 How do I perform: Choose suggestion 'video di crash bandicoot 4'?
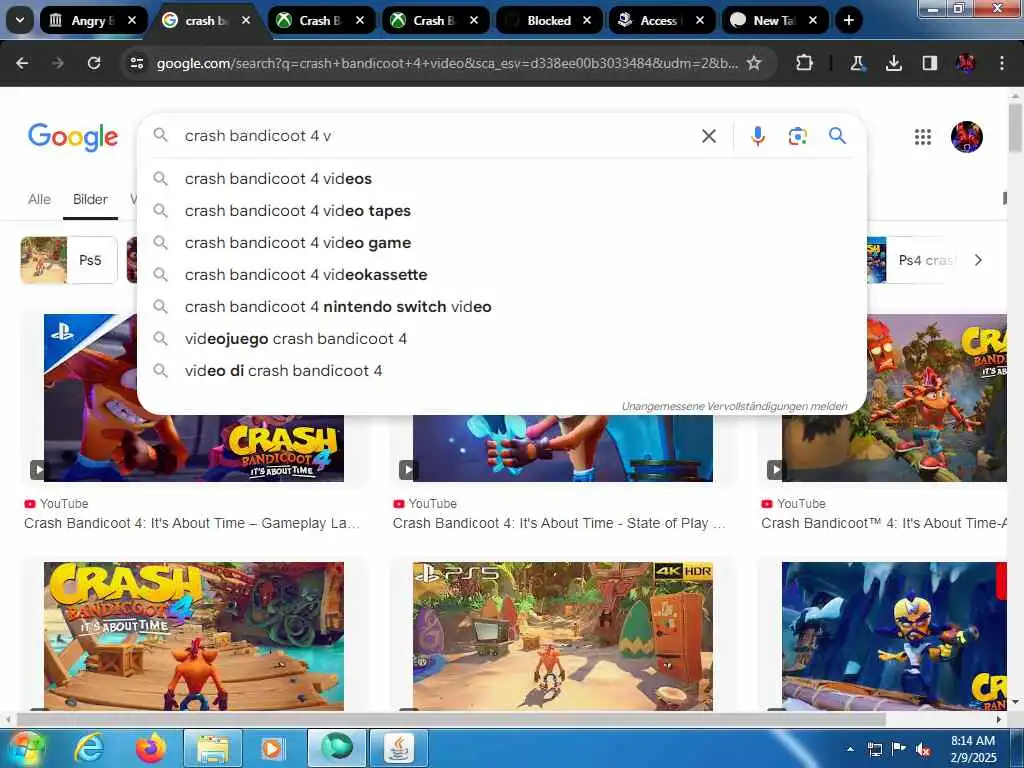(x=502, y=370)
